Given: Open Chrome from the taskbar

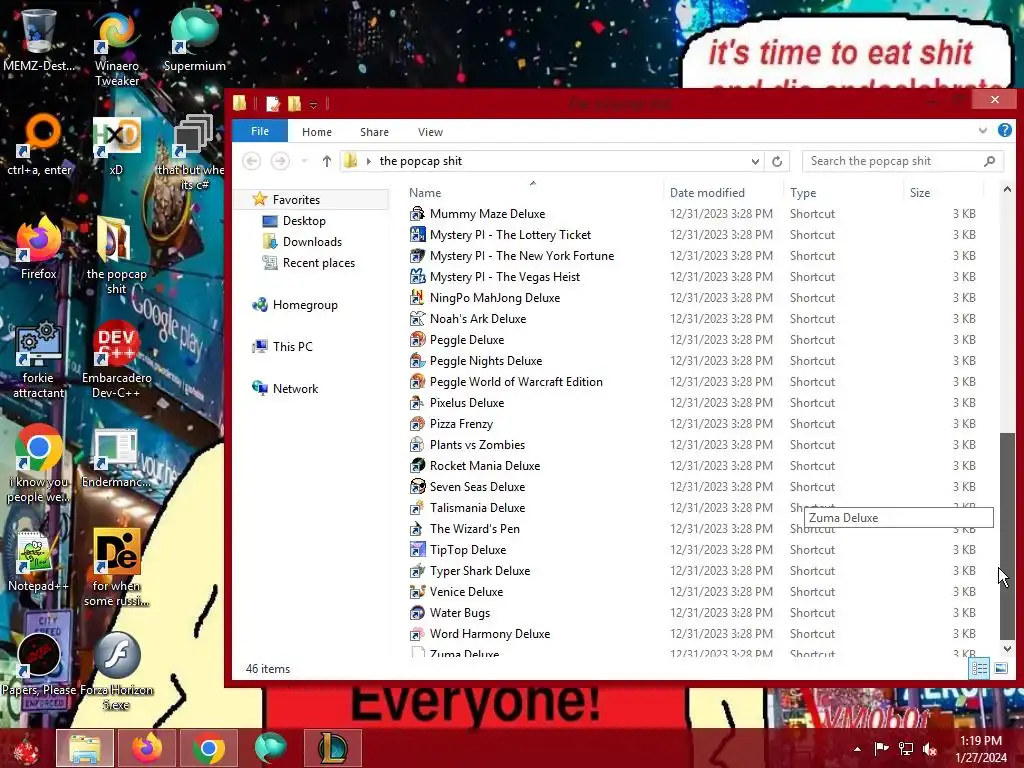Looking at the screenshot, I should (x=208, y=748).
